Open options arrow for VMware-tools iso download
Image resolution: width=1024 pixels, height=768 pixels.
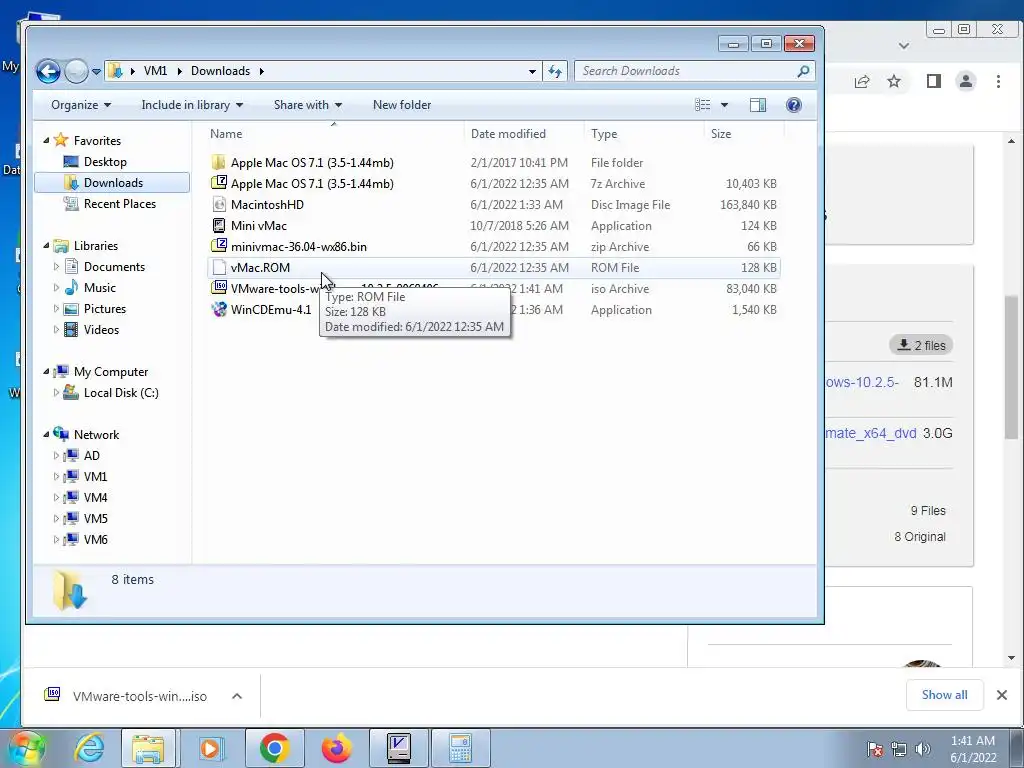237,696
